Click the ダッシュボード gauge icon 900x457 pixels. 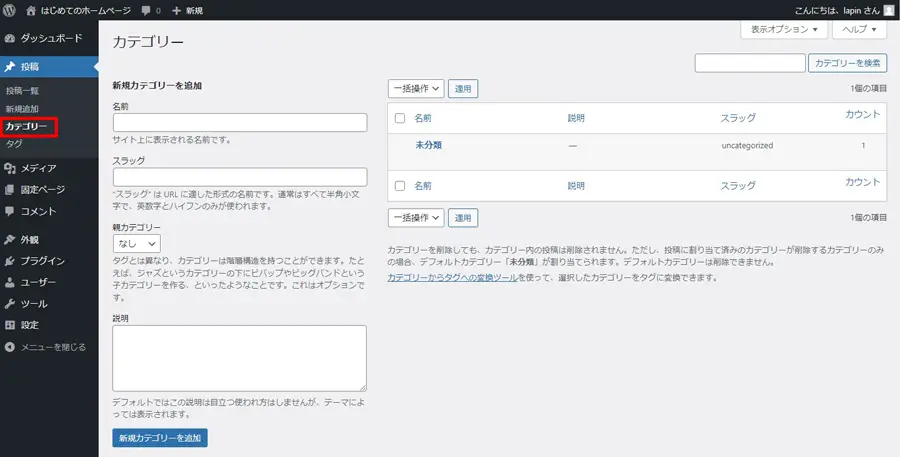[x=9, y=38]
